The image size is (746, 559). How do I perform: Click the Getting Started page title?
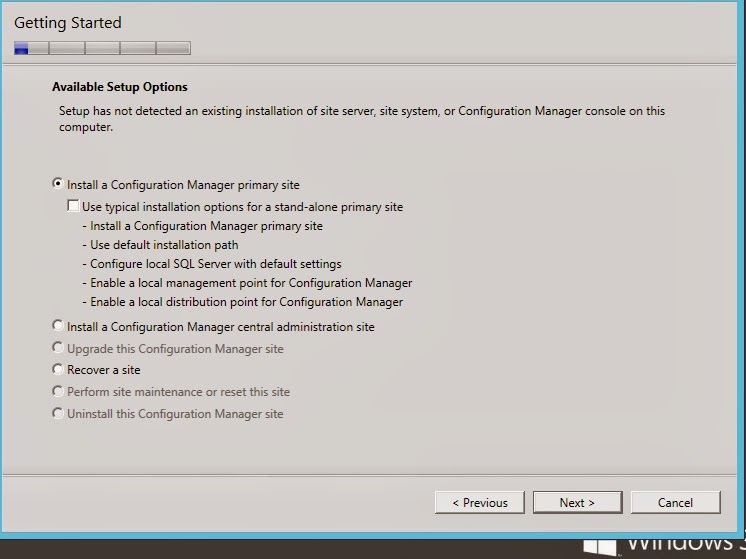click(70, 22)
